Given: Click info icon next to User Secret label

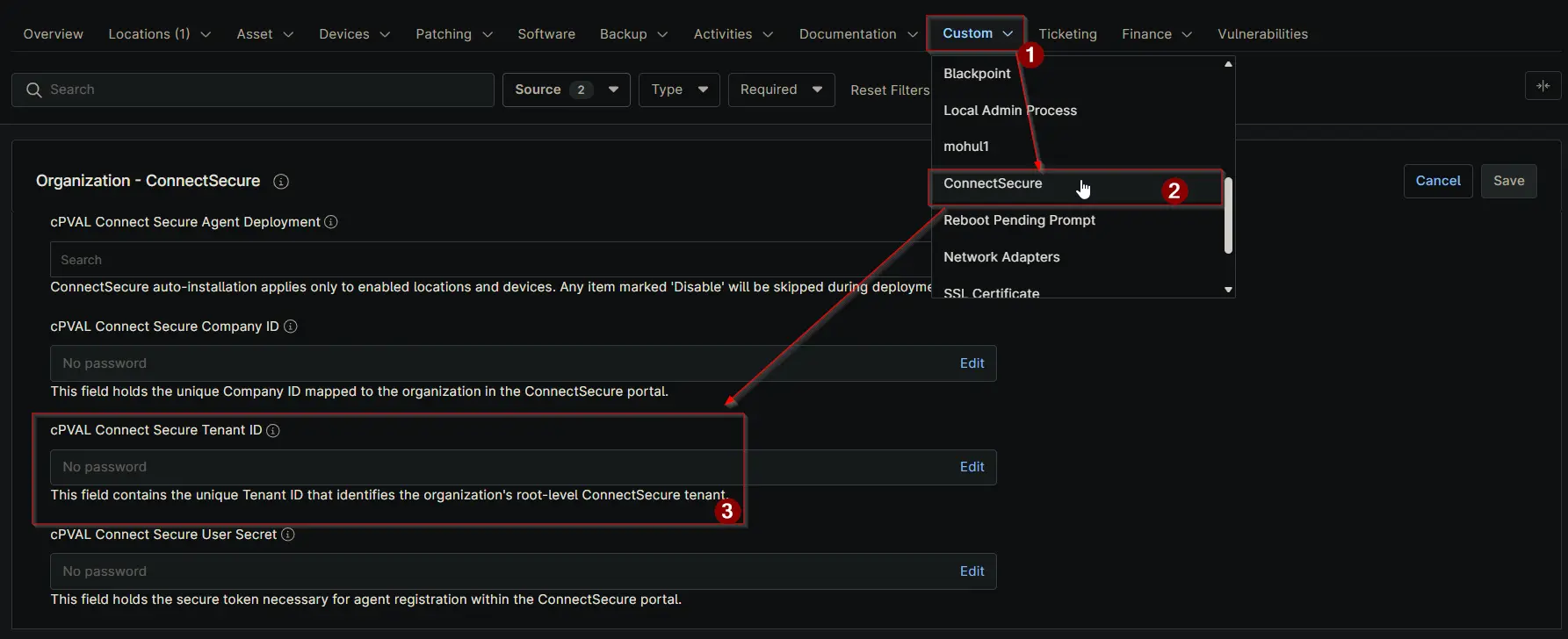Looking at the screenshot, I should pos(288,535).
